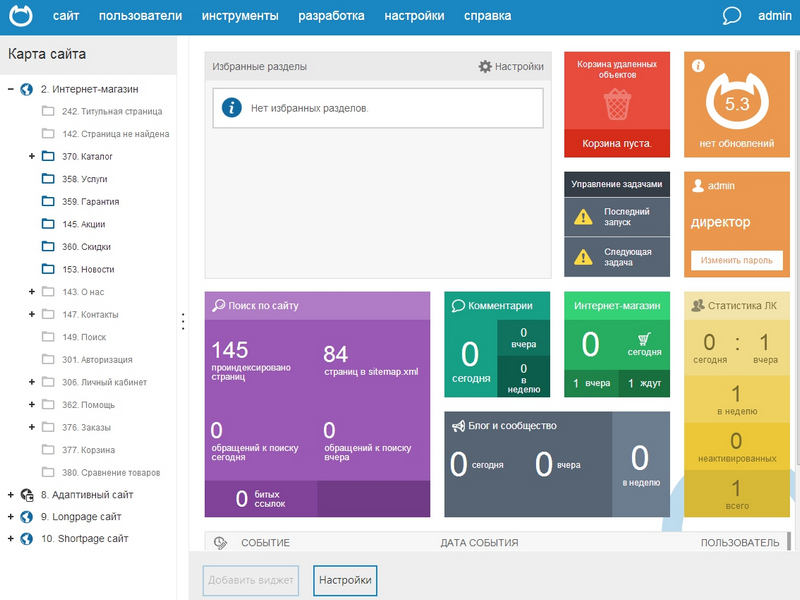Open the пользователи menu
800x600 pixels.
pos(140,16)
